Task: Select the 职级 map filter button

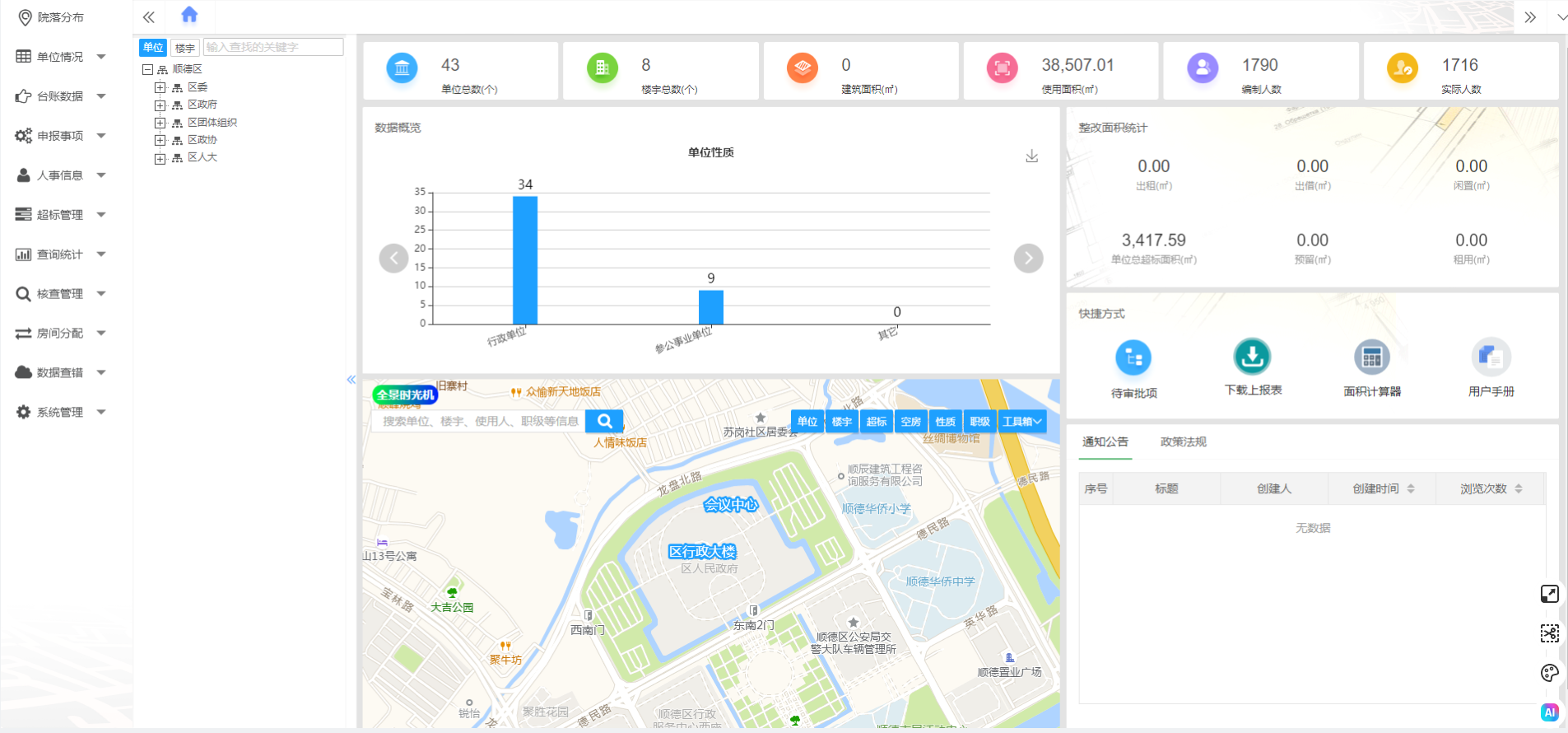Action: pos(979,422)
